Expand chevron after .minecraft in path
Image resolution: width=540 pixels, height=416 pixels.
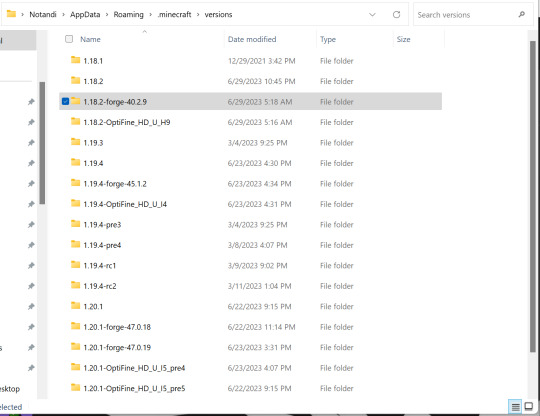pos(198,14)
